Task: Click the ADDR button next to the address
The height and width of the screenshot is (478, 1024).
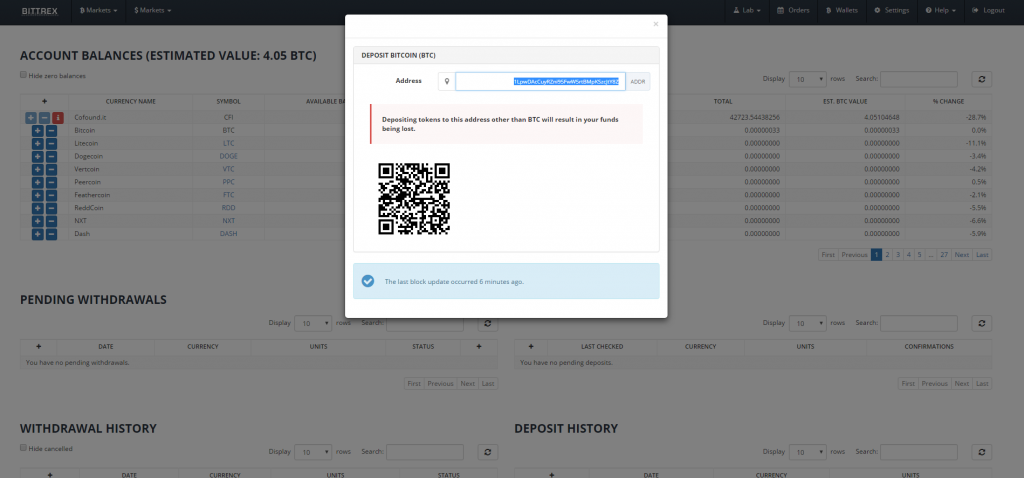Action: click(x=638, y=82)
